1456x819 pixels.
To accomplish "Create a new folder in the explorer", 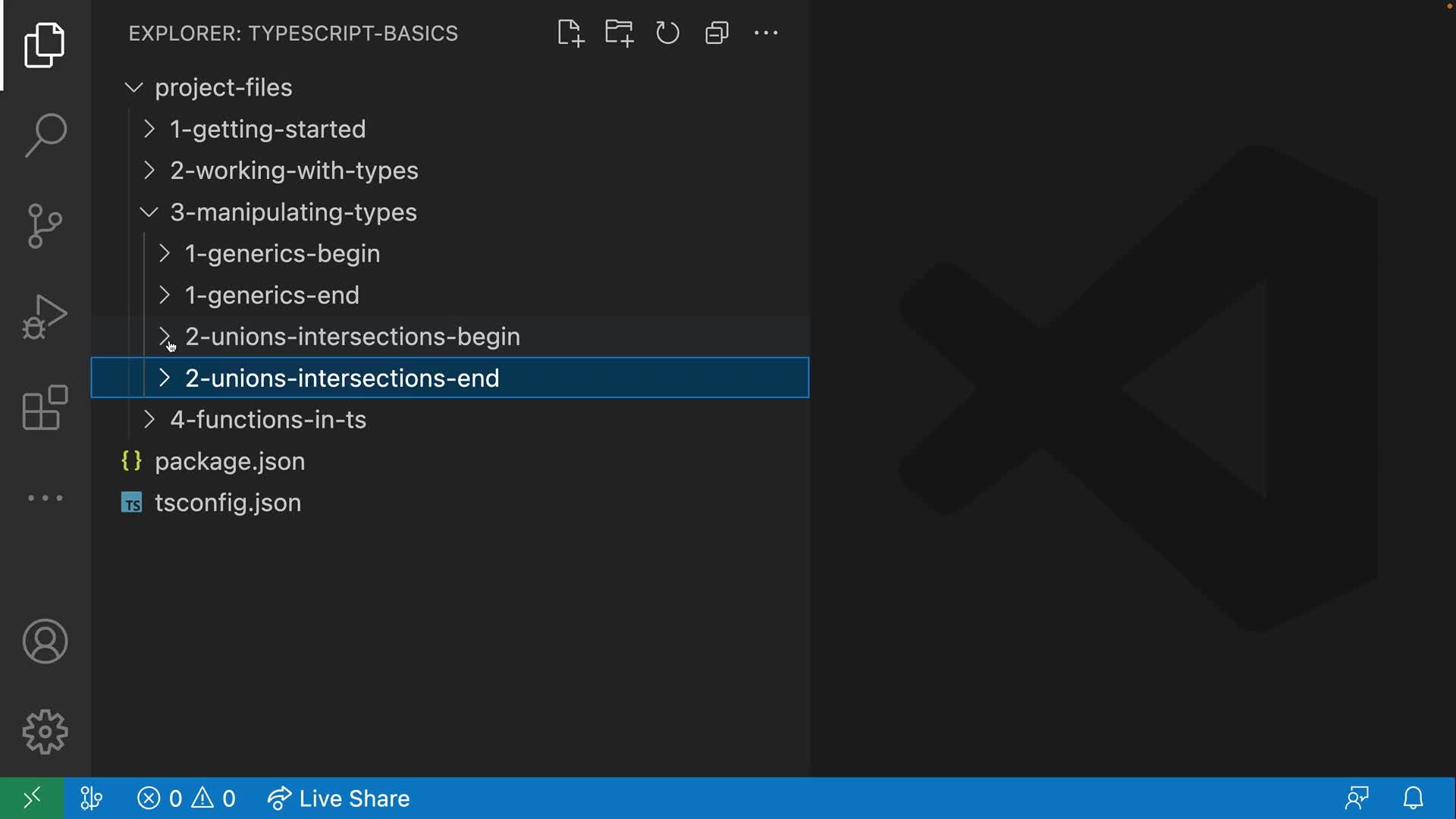I will click(x=618, y=33).
